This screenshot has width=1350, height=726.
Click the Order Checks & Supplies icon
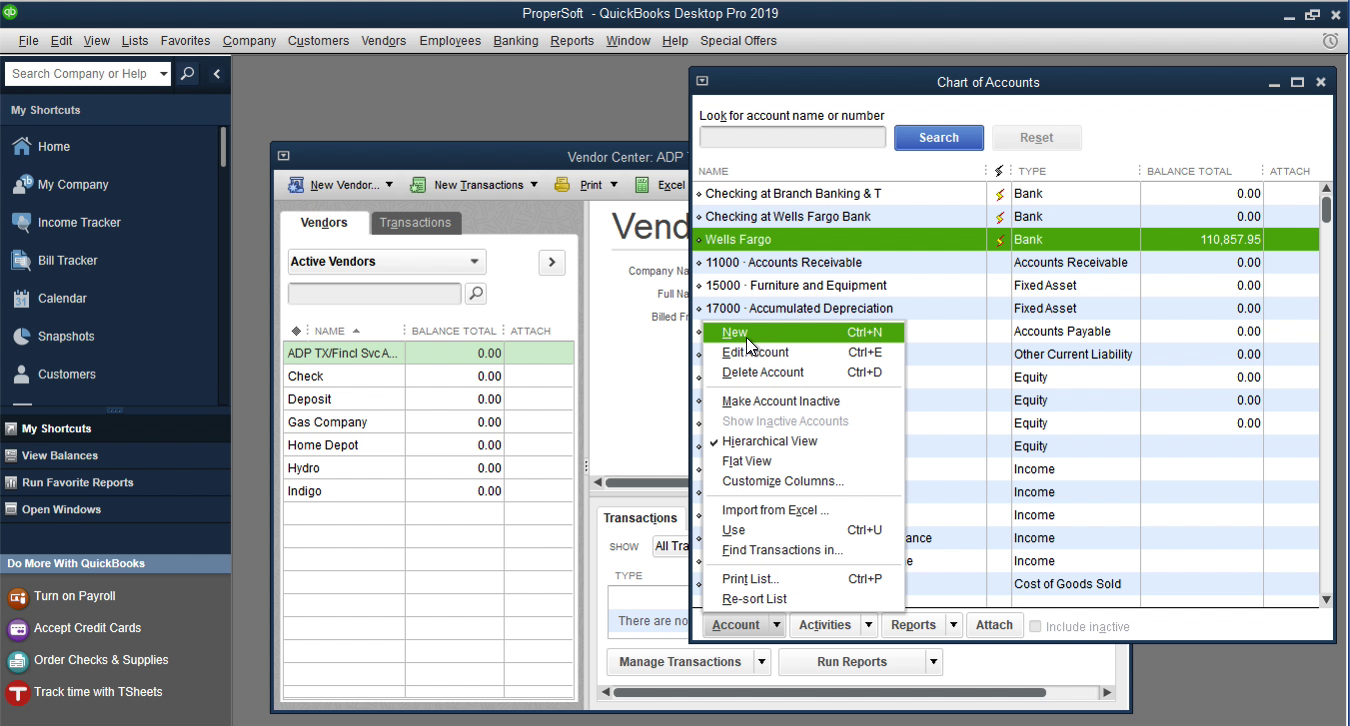coord(17,661)
